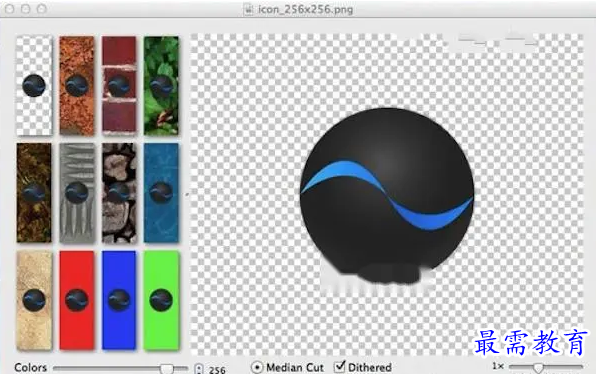Maximize the window with the third title bar button
Screen dimensions: 596x374
[x=42, y=9]
